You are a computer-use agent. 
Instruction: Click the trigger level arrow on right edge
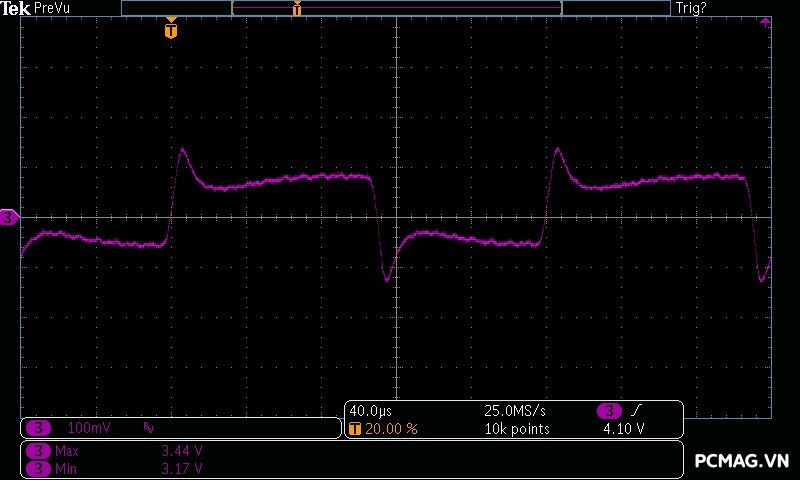click(x=766, y=21)
